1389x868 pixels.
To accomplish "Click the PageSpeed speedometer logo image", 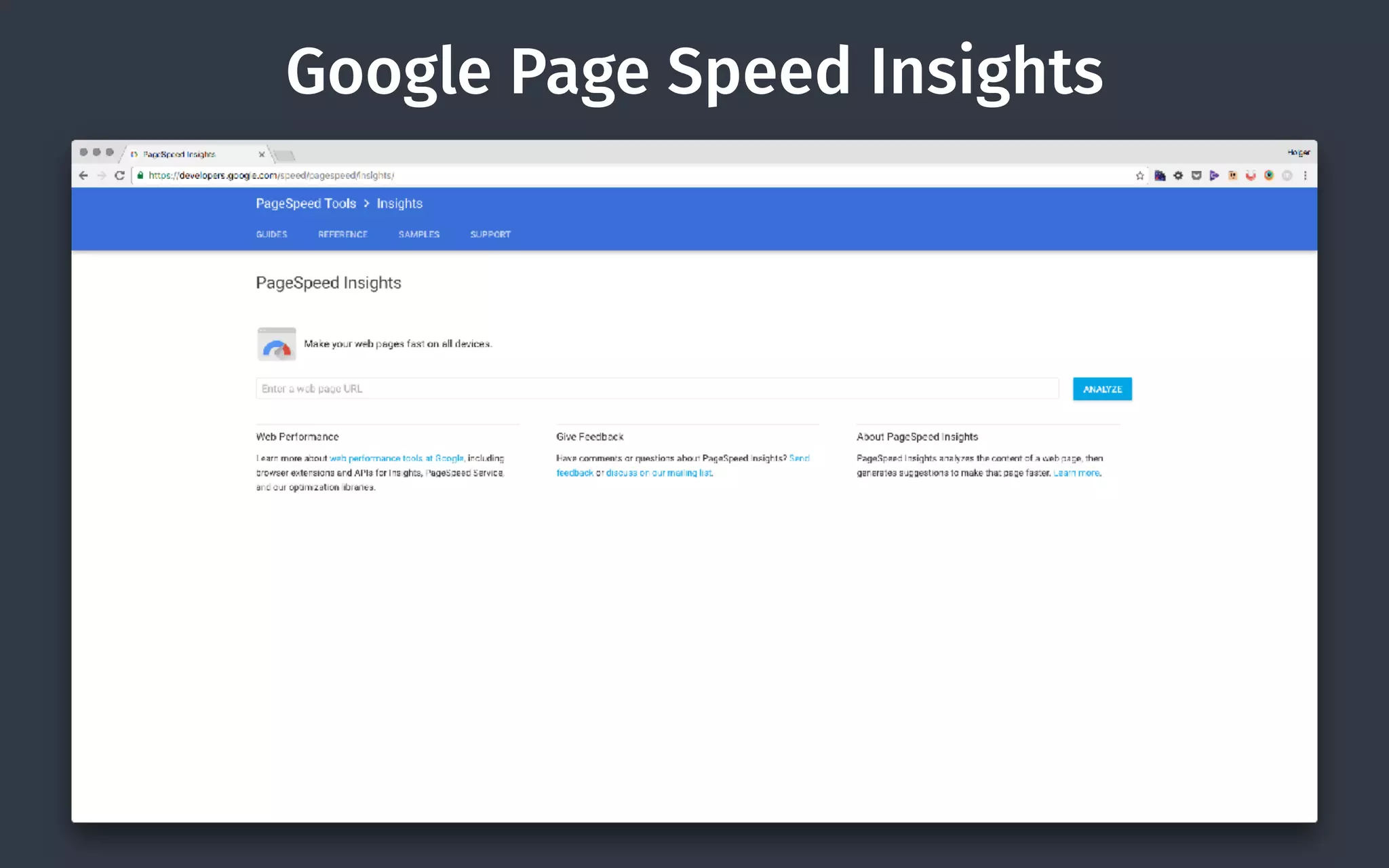I will click(x=277, y=344).
